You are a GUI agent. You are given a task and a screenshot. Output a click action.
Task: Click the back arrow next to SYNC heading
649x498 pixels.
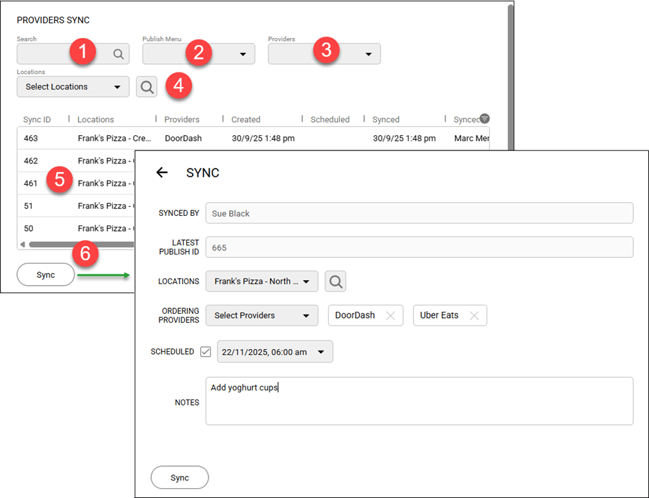point(162,173)
